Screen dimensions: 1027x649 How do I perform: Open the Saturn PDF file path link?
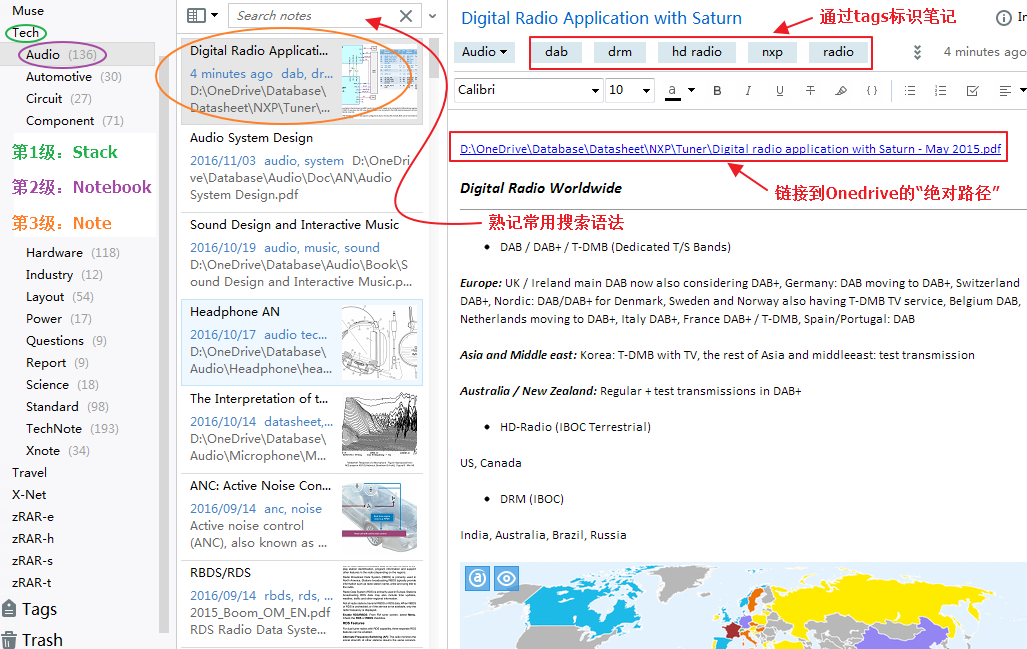coord(730,149)
